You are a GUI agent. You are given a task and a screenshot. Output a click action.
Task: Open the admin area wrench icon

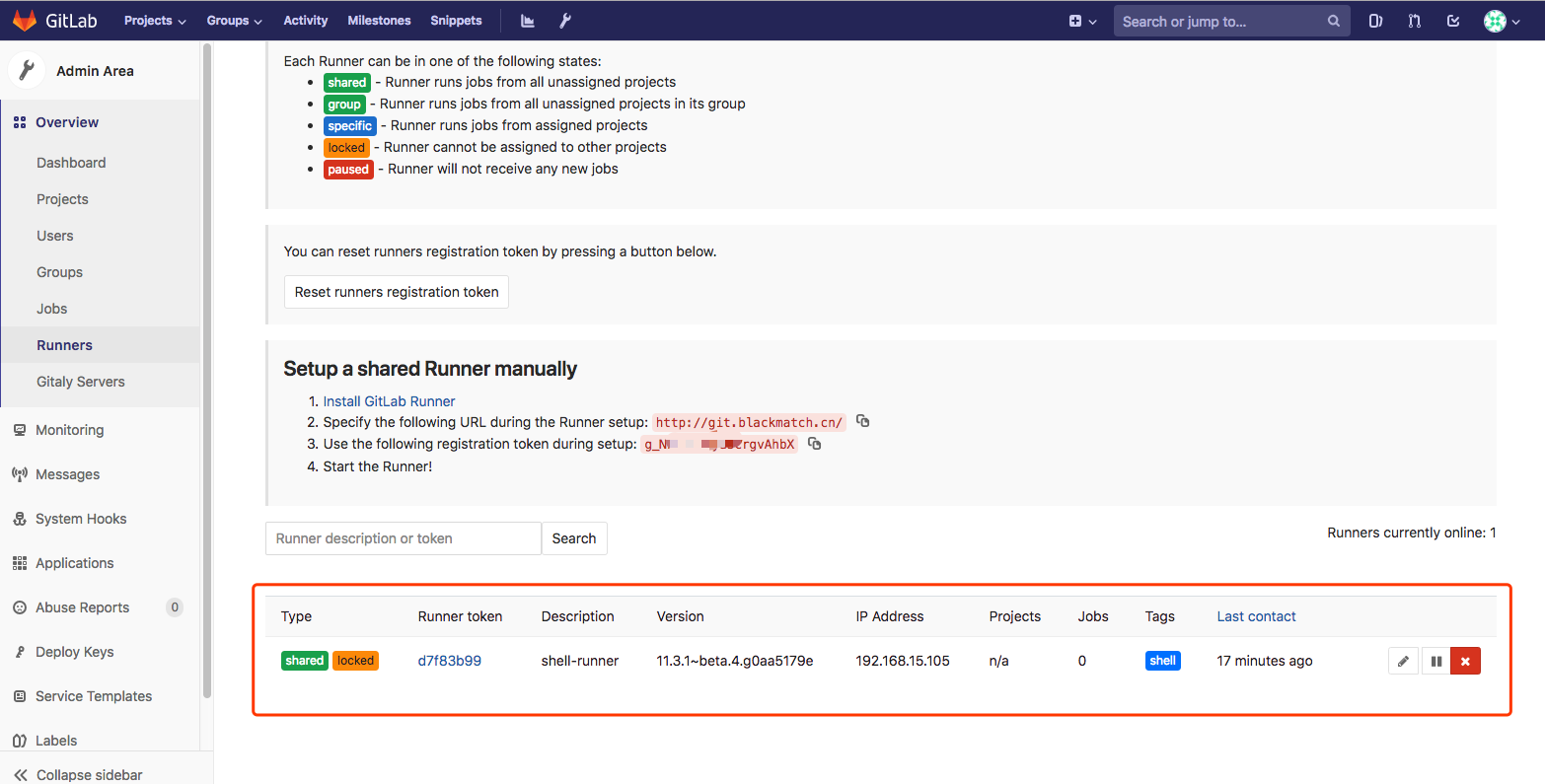565,21
